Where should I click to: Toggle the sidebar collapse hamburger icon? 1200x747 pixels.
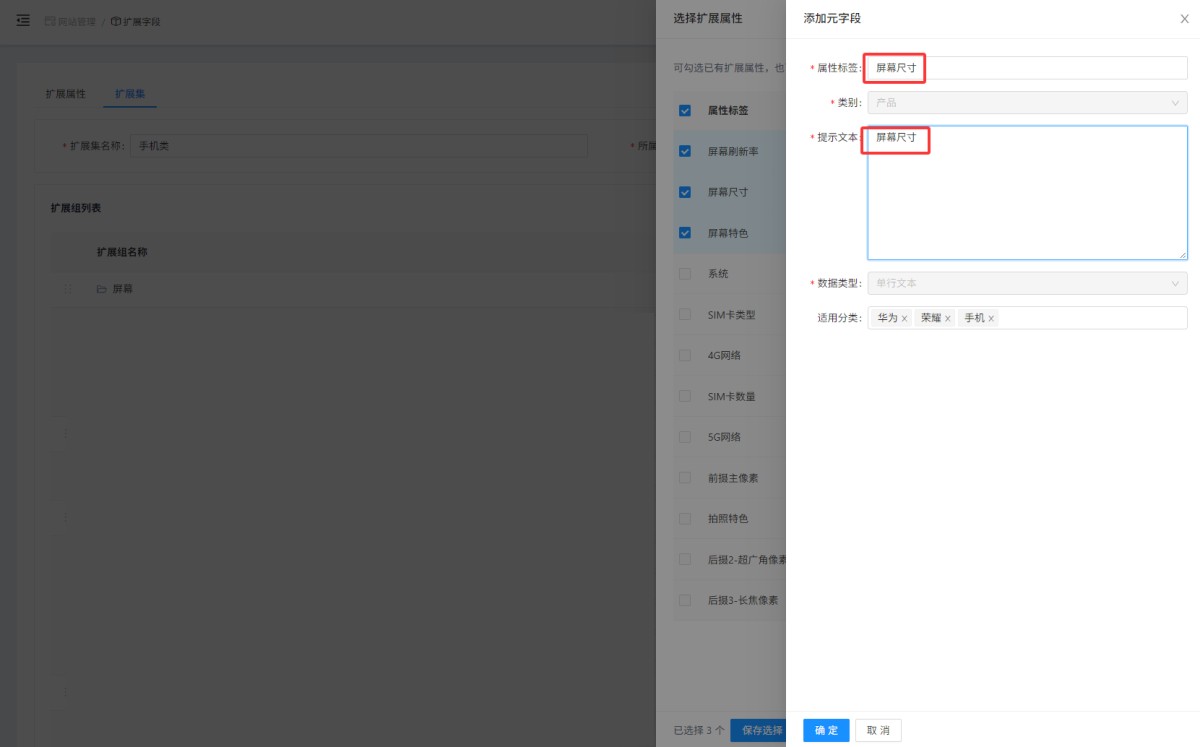click(23, 20)
